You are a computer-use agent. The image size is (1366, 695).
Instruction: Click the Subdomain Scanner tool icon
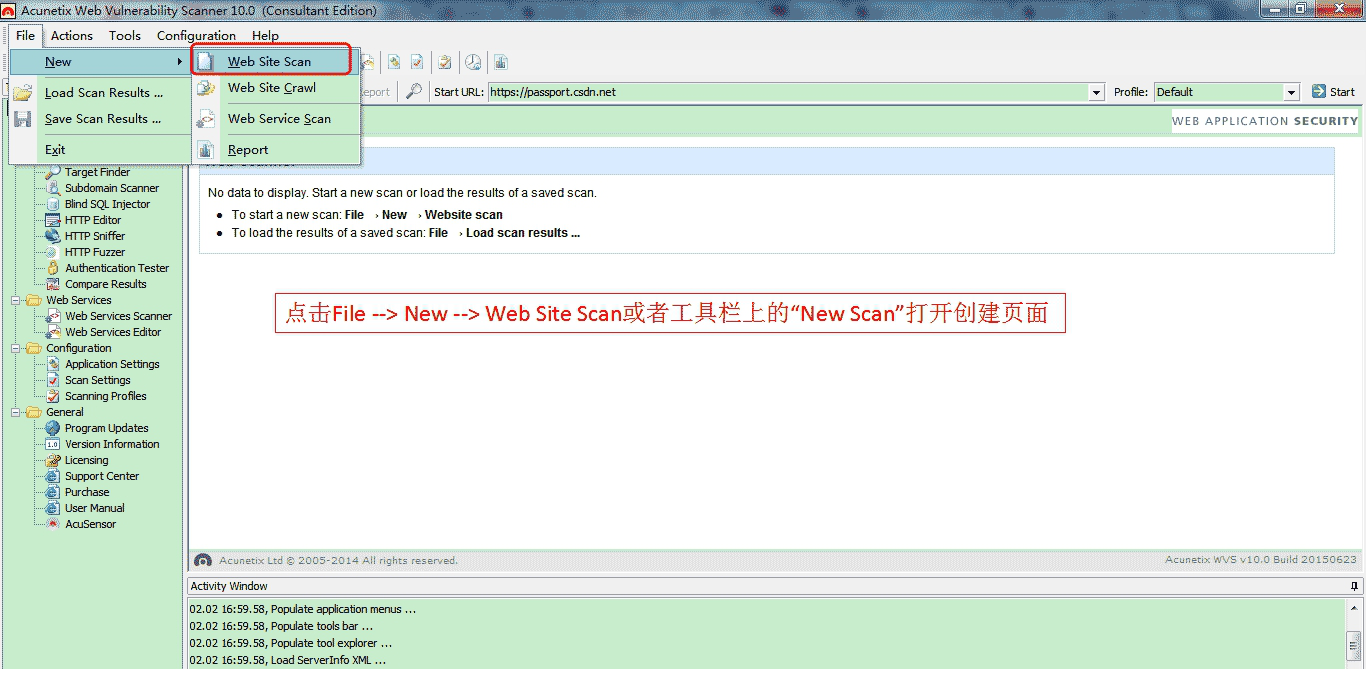(52, 188)
